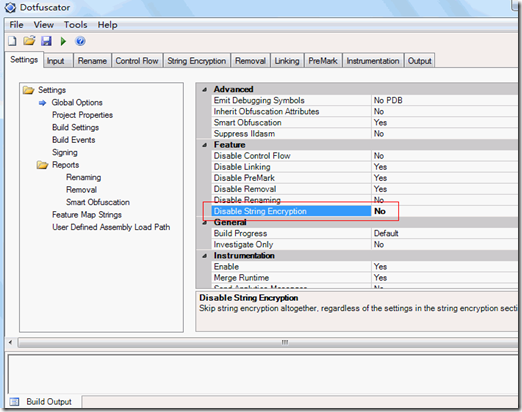522x412 pixels.
Task: Select Feature Map Strings tree node
Action: point(87,215)
